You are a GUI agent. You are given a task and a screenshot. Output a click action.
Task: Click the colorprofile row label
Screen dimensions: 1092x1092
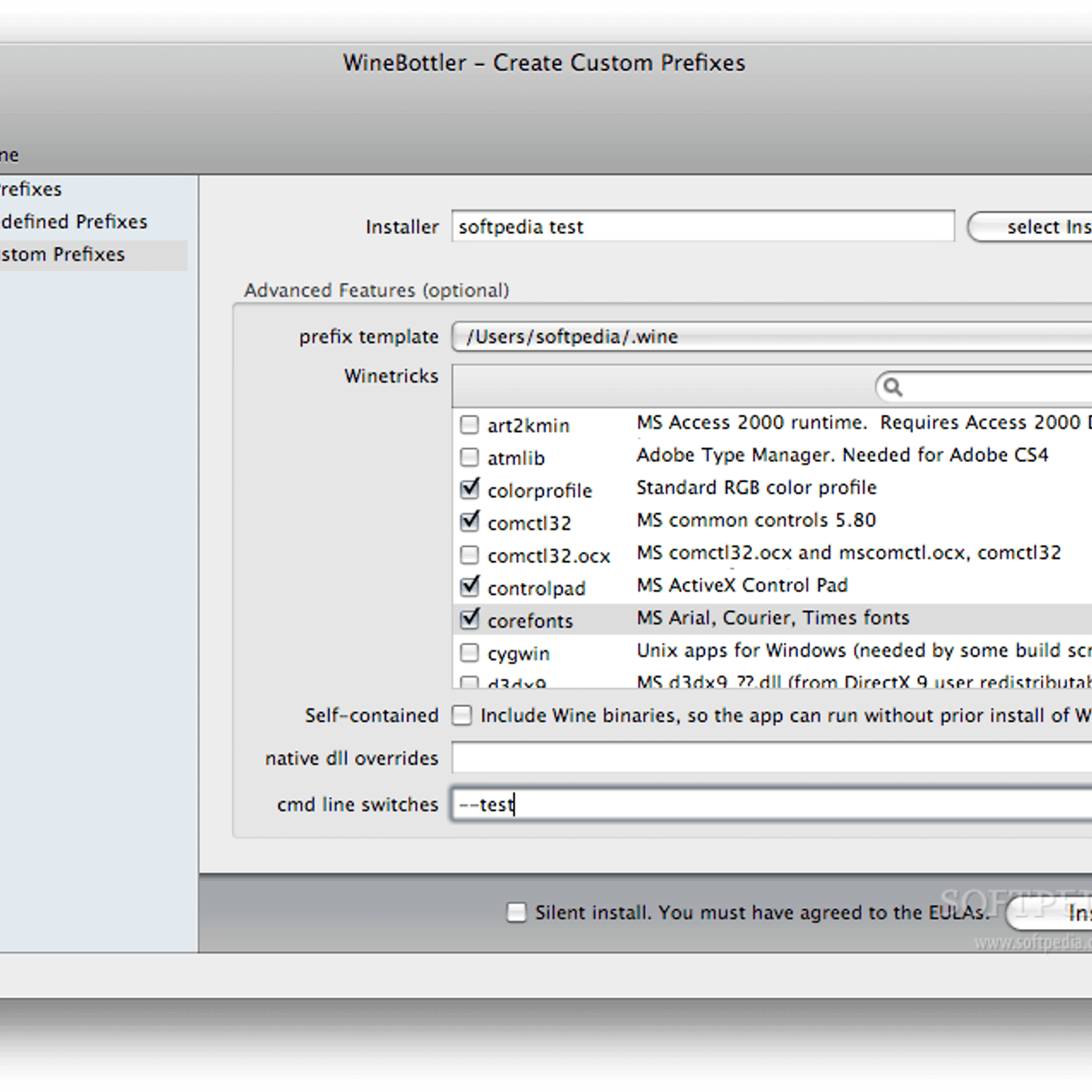click(x=540, y=491)
